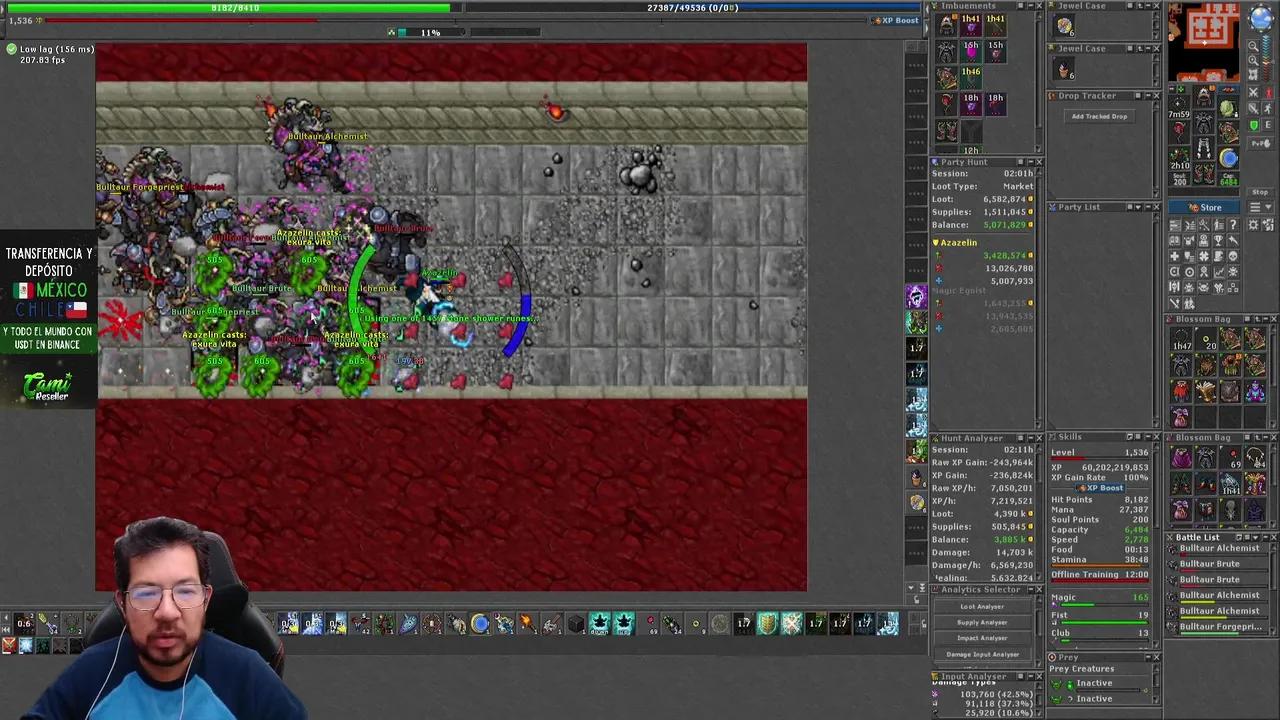Enable offensive crossed-swords combat mode
The image size is (1280, 720).
point(1255,92)
